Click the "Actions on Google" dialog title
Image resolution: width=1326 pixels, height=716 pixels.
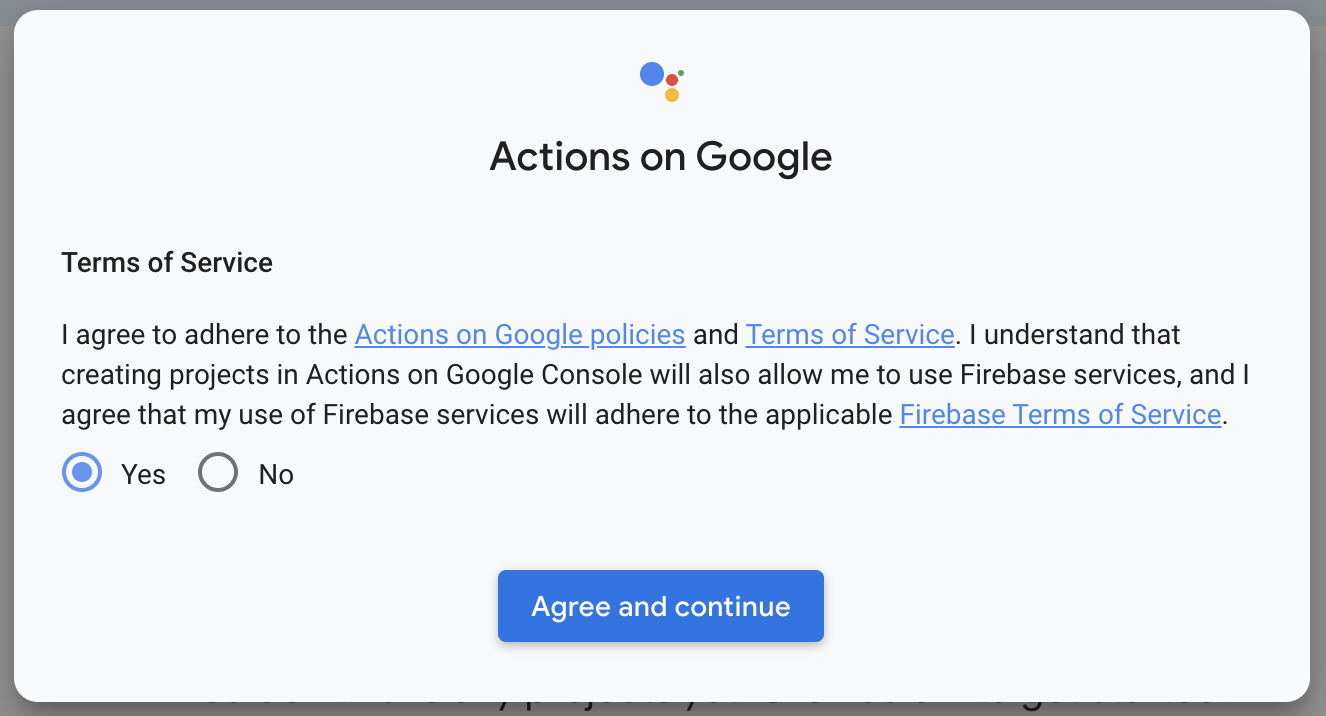661,157
